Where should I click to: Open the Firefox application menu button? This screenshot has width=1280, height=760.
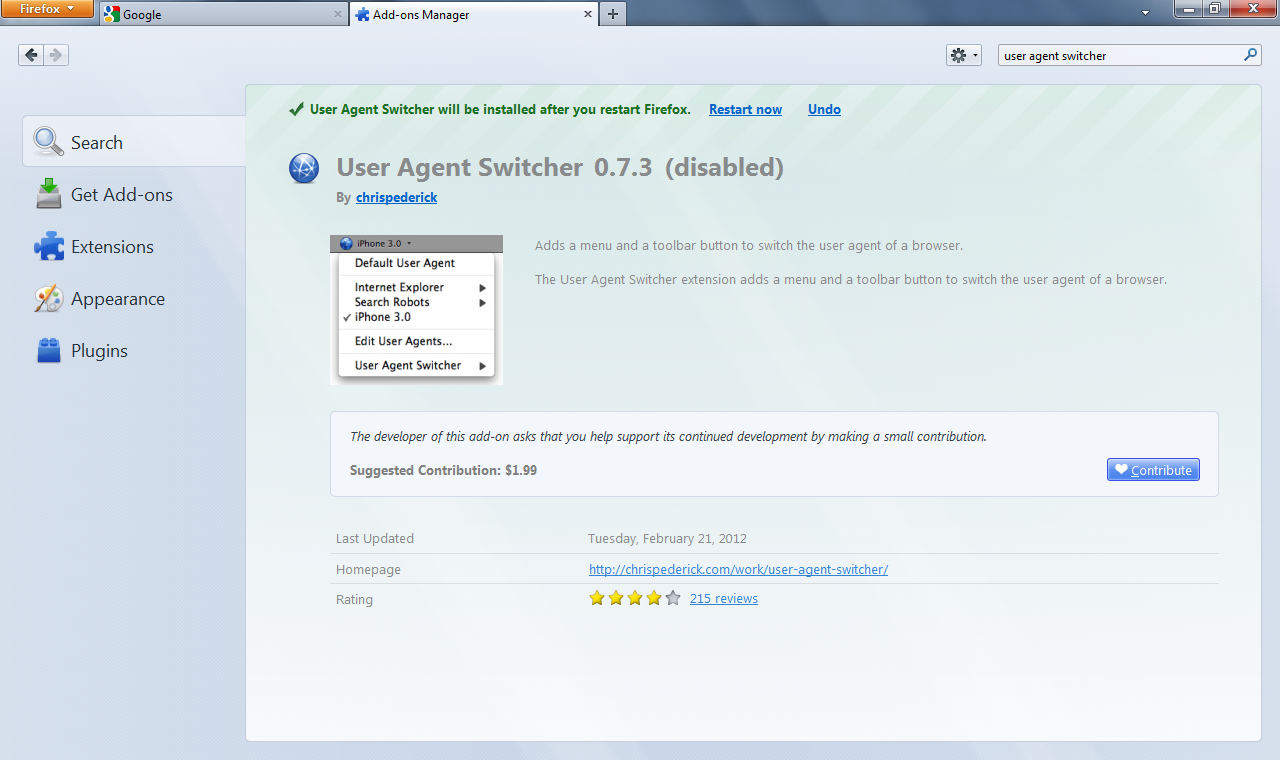47,9
